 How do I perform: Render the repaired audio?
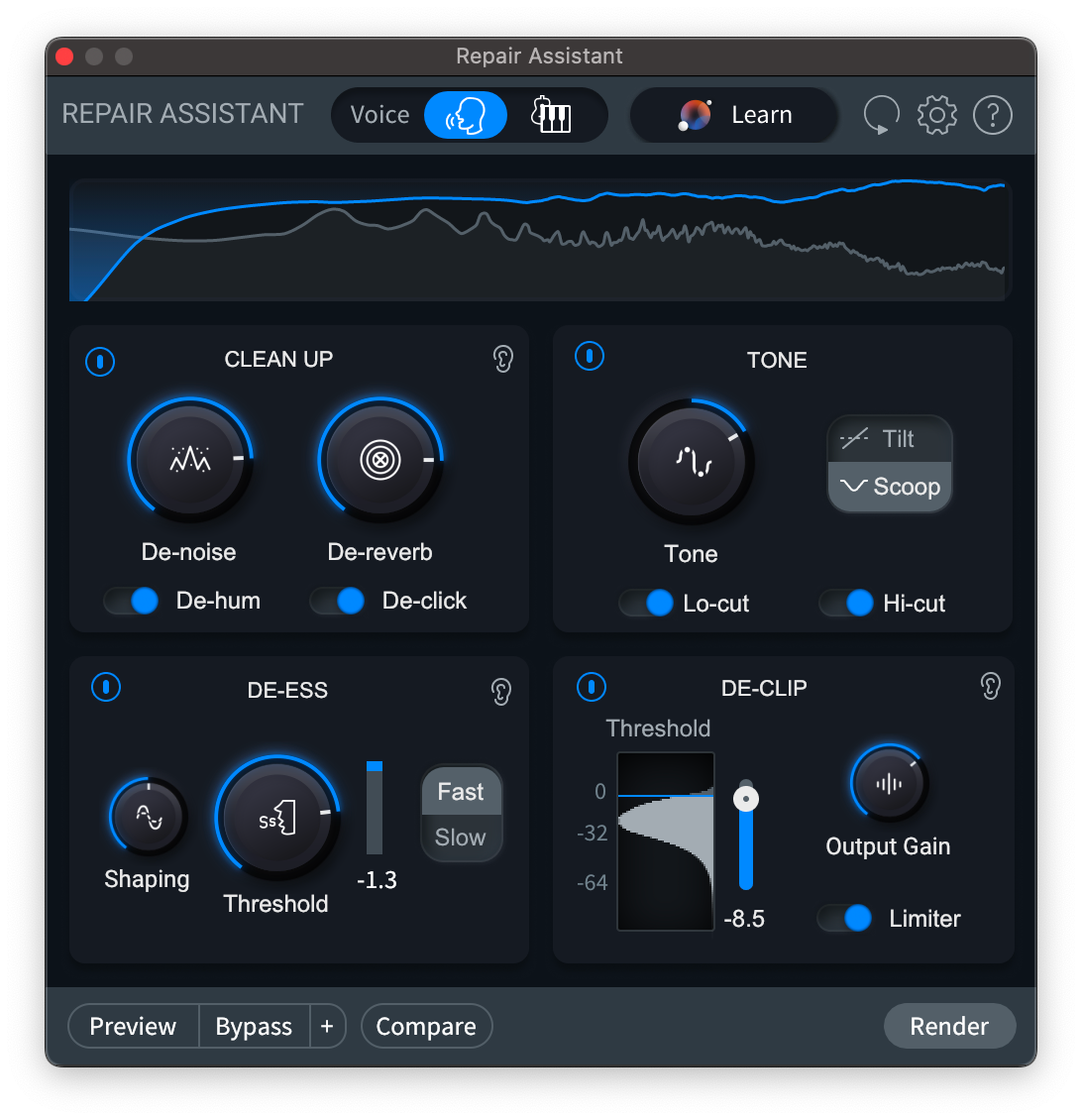point(948,1026)
